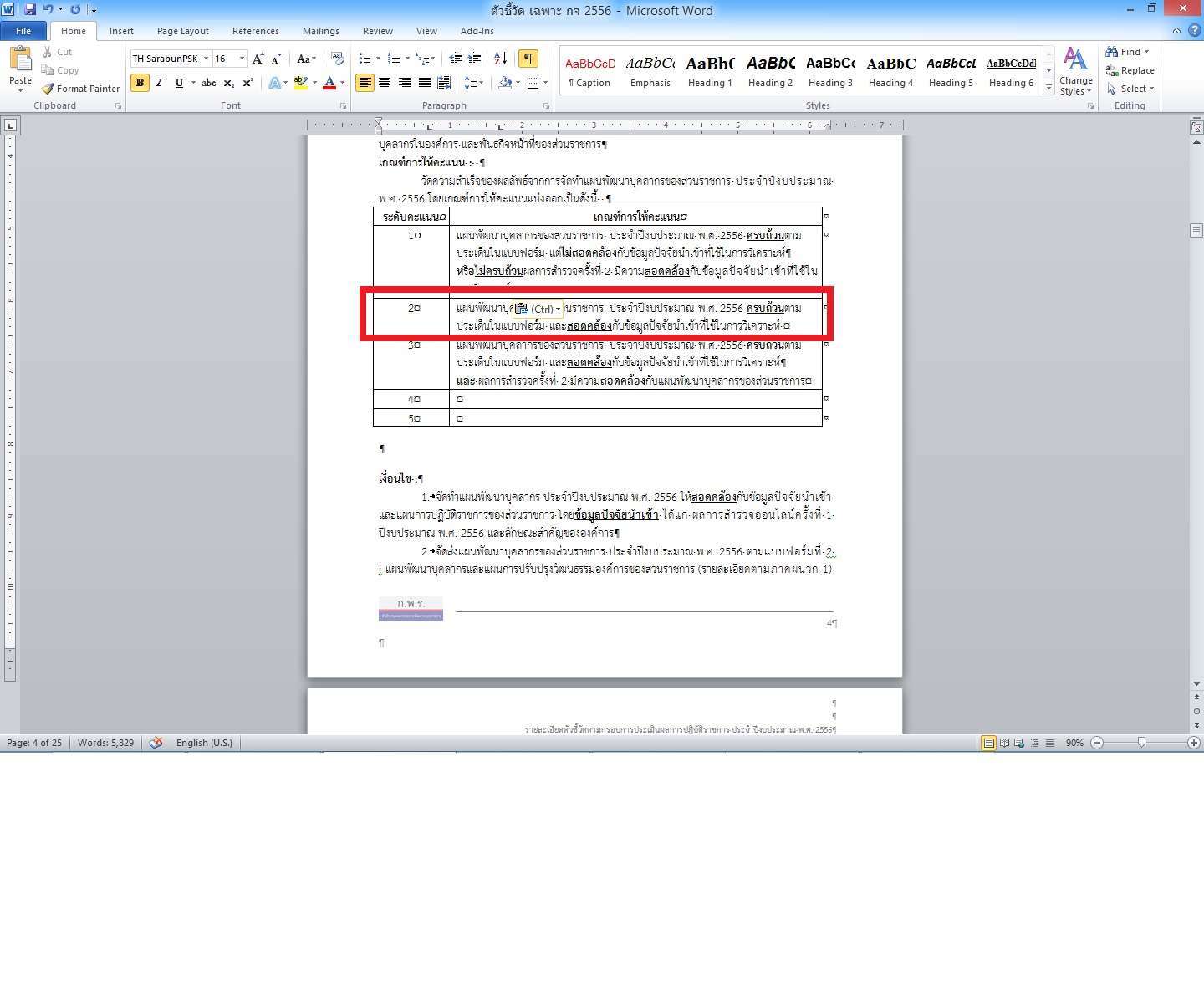This screenshot has height=1007, width=1204.
Task: Toggle Superscript formatting
Action: pos(248,83)
